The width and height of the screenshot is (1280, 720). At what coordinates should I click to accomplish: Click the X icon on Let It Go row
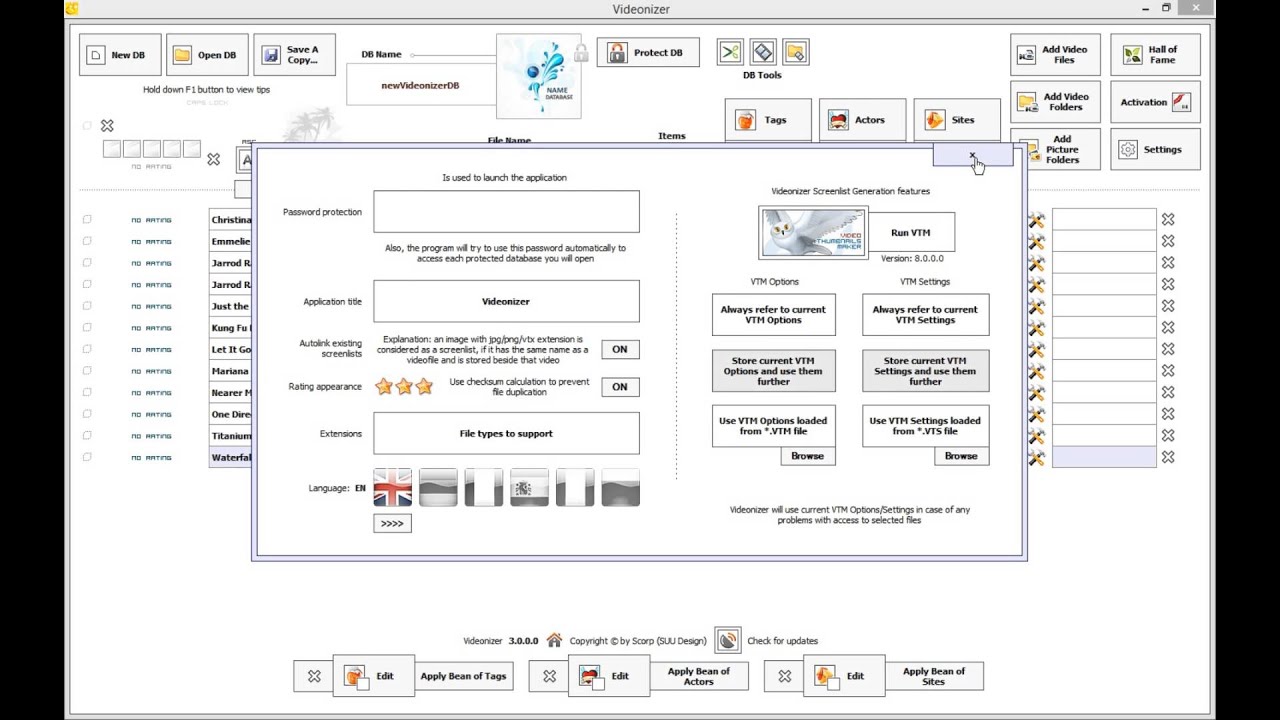pyautogui.click(x=1168, y=349)
